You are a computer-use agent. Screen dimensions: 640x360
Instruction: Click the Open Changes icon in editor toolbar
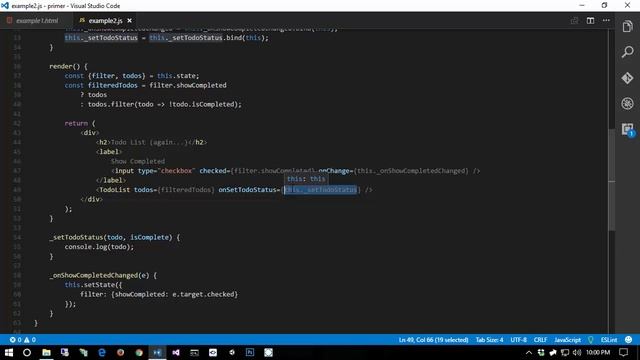(x=574, y=20)
